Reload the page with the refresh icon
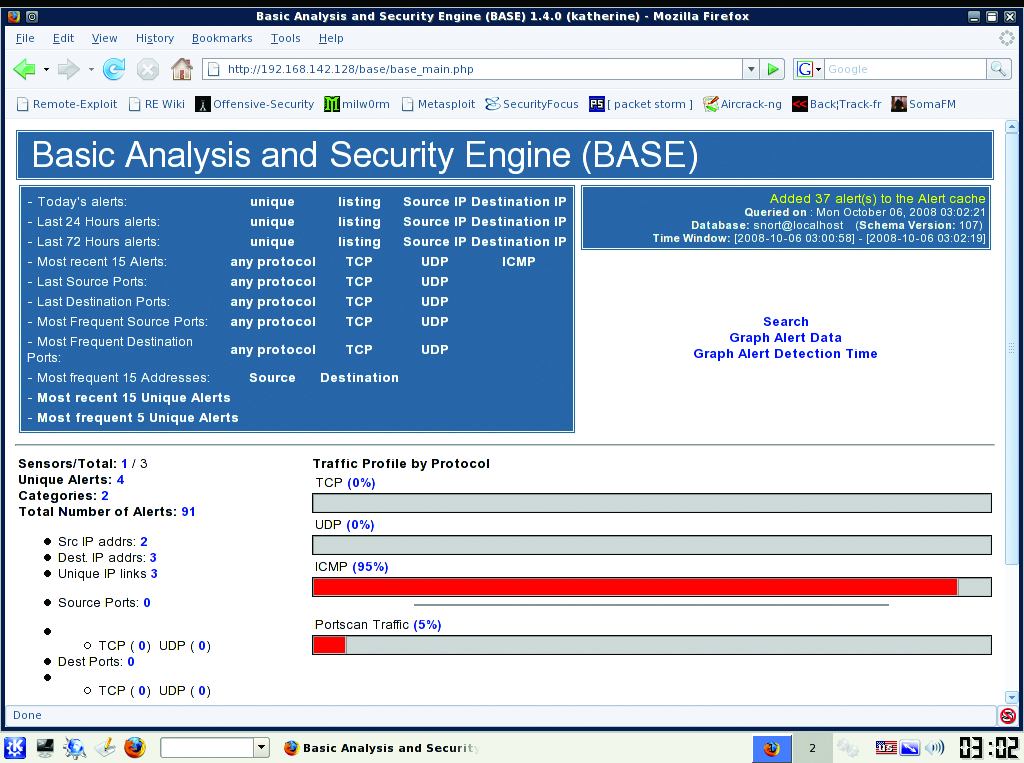This screenshot has width=1024, height=763. coord(114,69)
